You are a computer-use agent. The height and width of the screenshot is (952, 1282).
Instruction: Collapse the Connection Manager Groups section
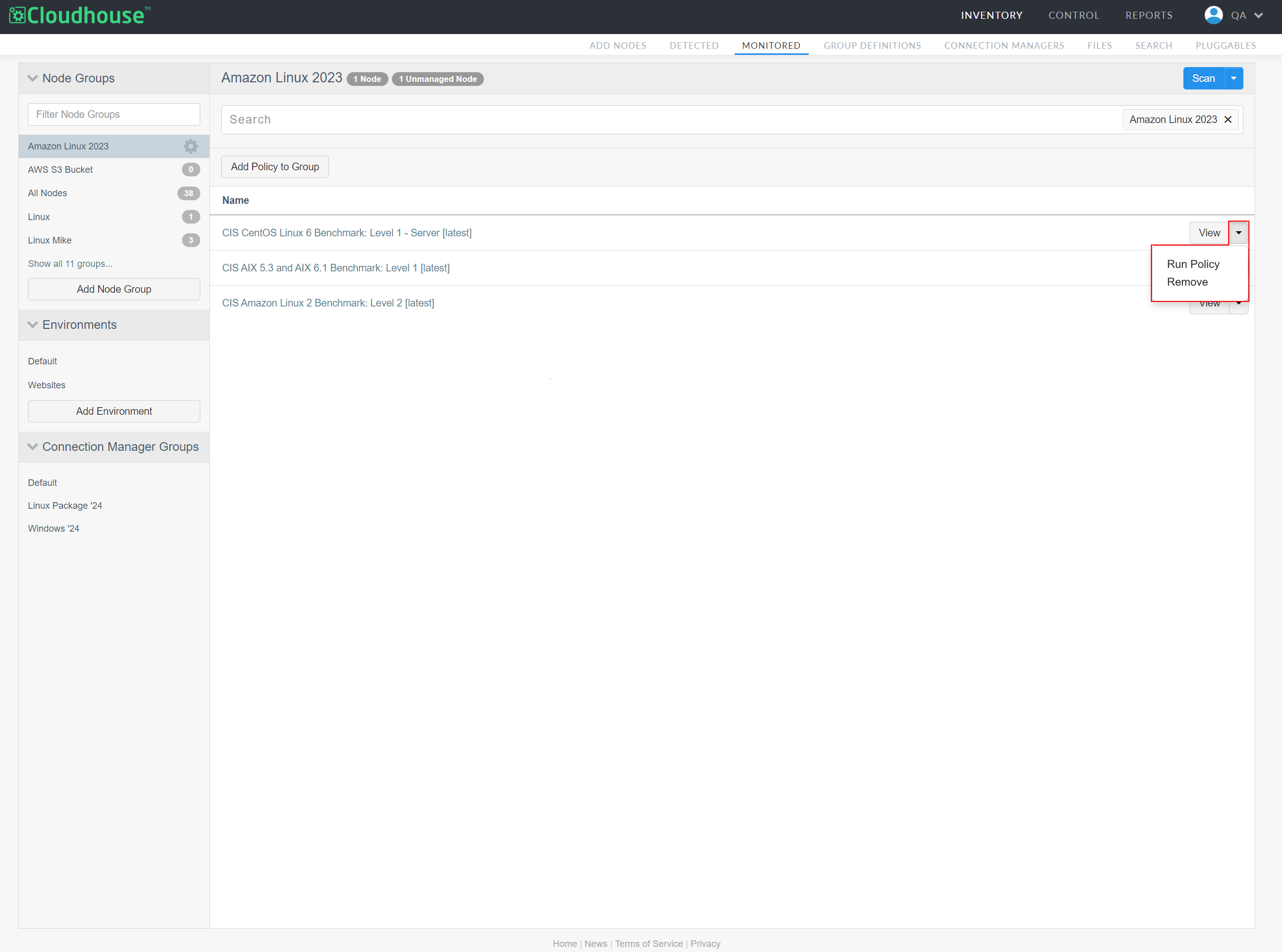(x=32, y=447)
